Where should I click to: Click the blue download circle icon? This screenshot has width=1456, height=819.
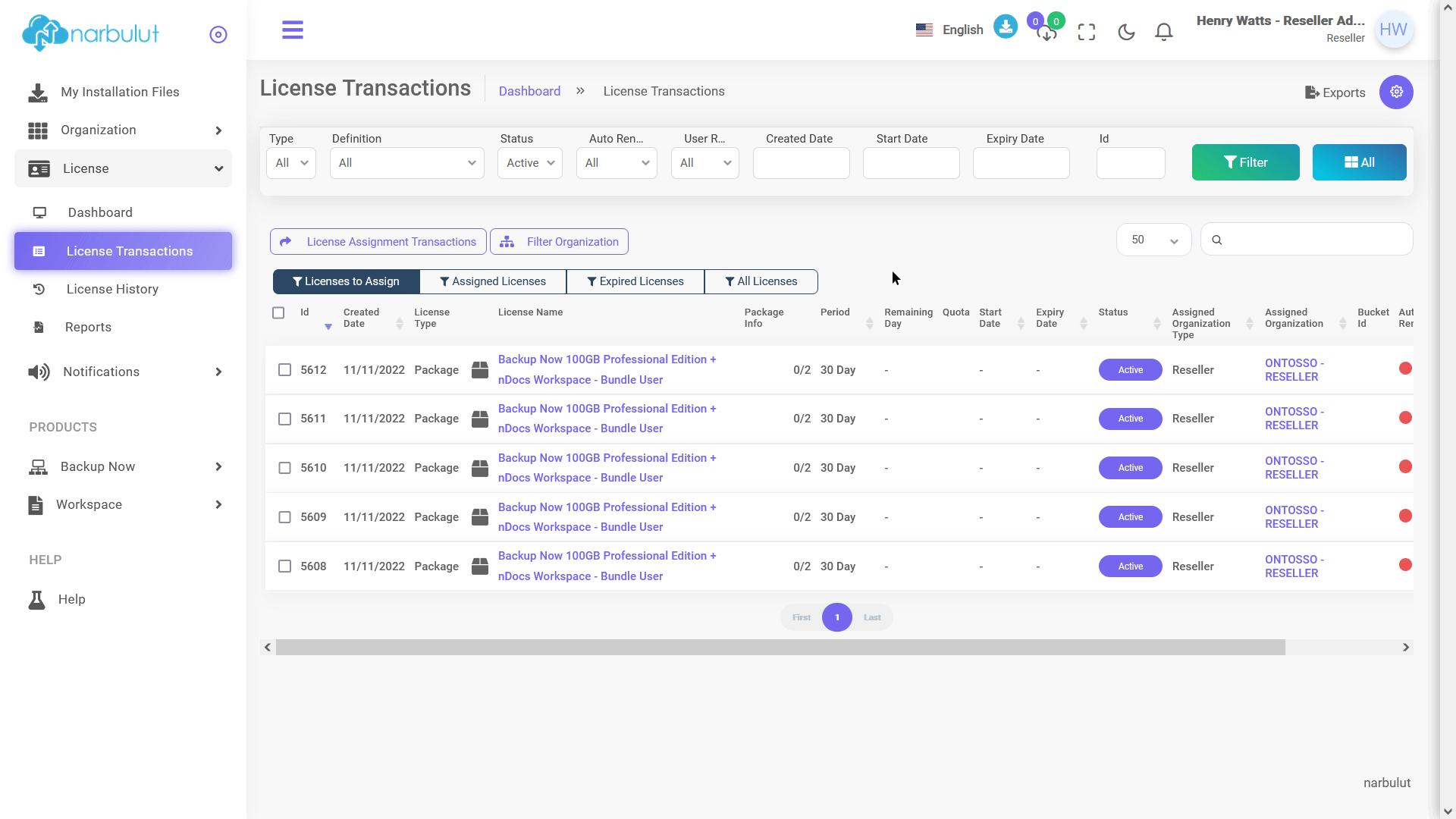pyautogui.click(x=1006, y=27)
